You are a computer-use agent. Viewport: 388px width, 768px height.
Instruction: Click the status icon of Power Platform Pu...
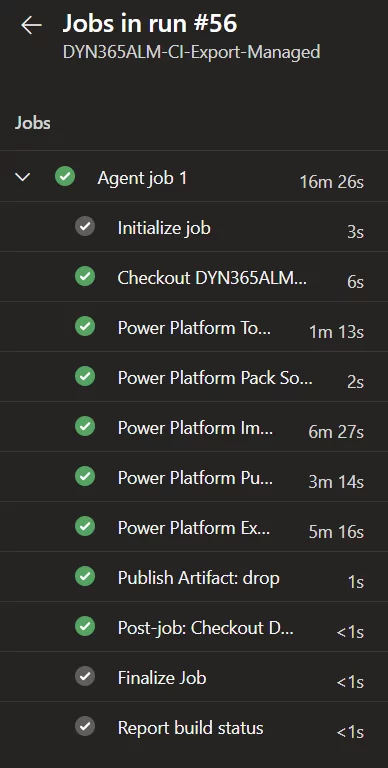click(85, 477)
